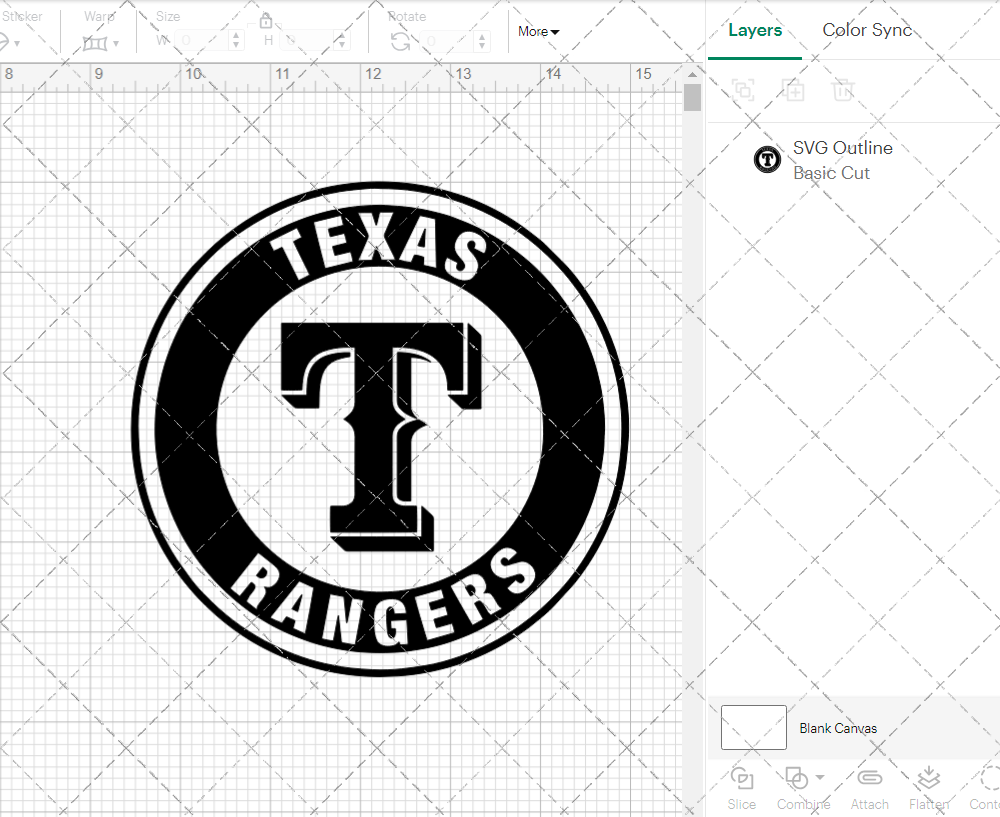The image size is (1000, 817).
Task: Click the Delete layer trash icon
Action: tap(843, 91)
